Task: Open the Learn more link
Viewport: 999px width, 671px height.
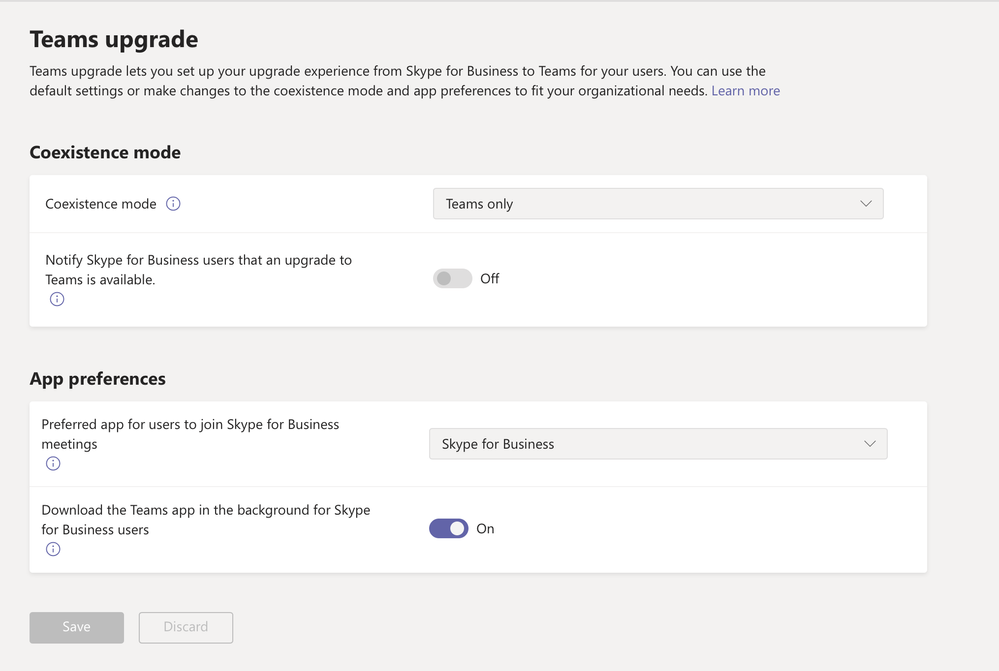Action: point(745,90)
